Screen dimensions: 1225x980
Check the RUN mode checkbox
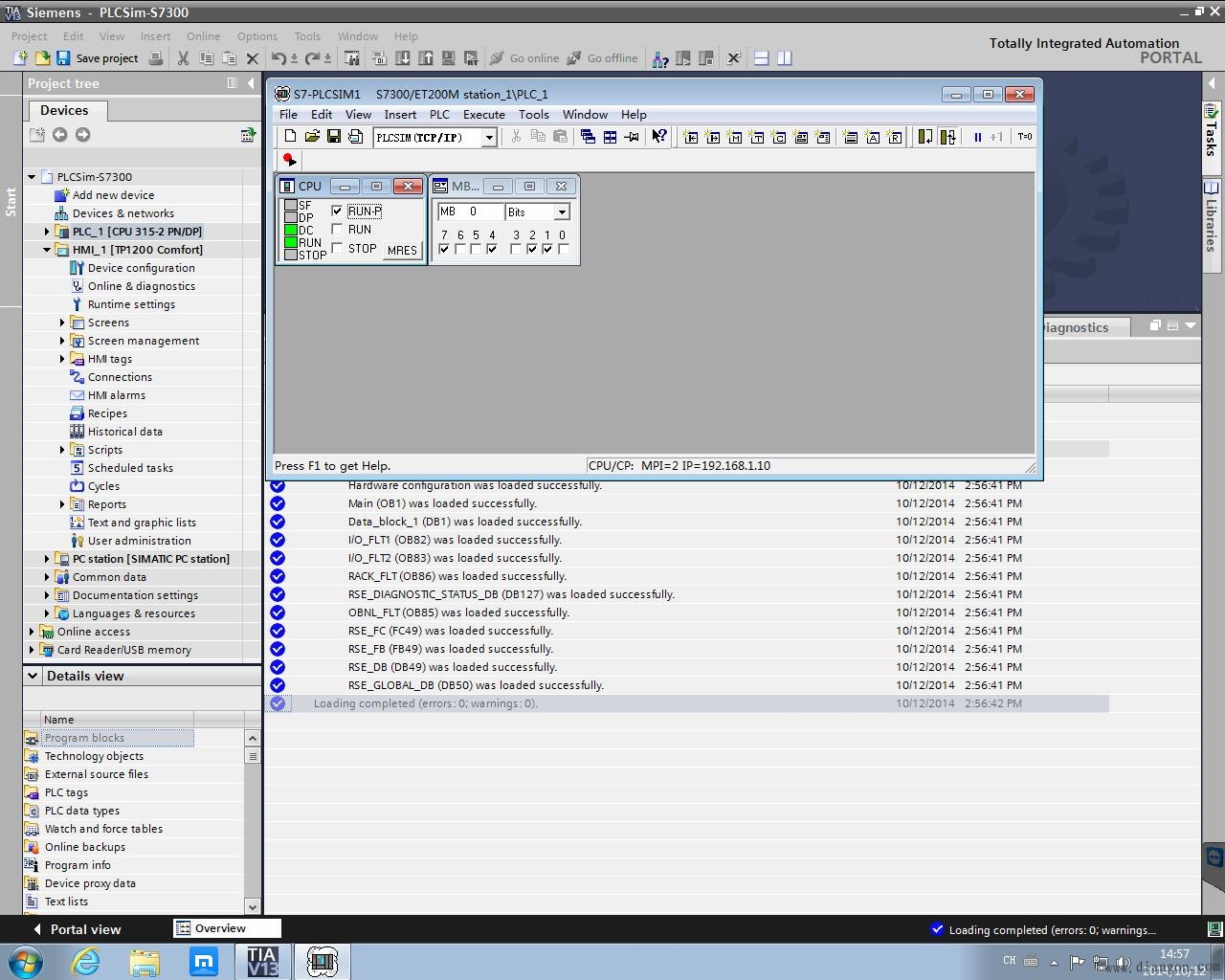pos(337,229)
